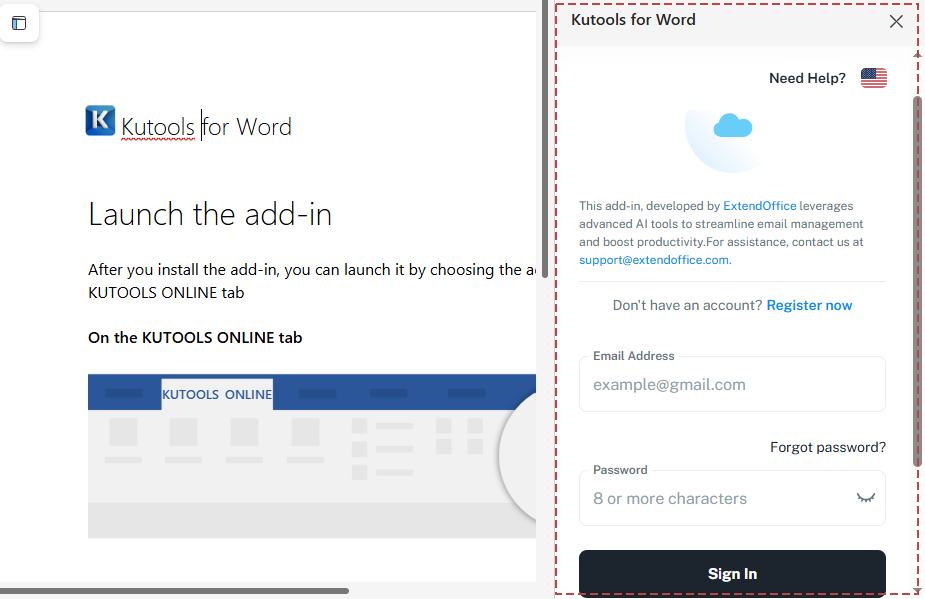Click the blue cloud icon
This screenshot has width=925, height=599.
tap(731, 126)
